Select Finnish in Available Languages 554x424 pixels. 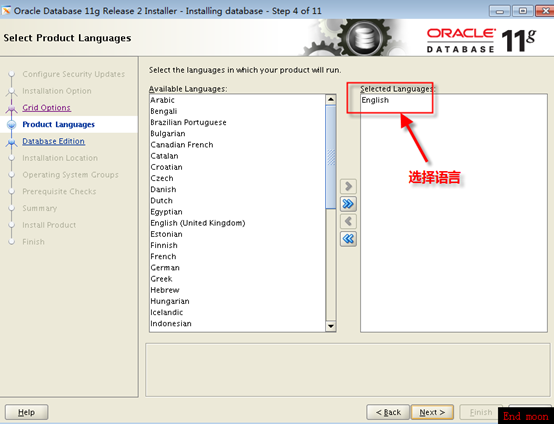237,245
